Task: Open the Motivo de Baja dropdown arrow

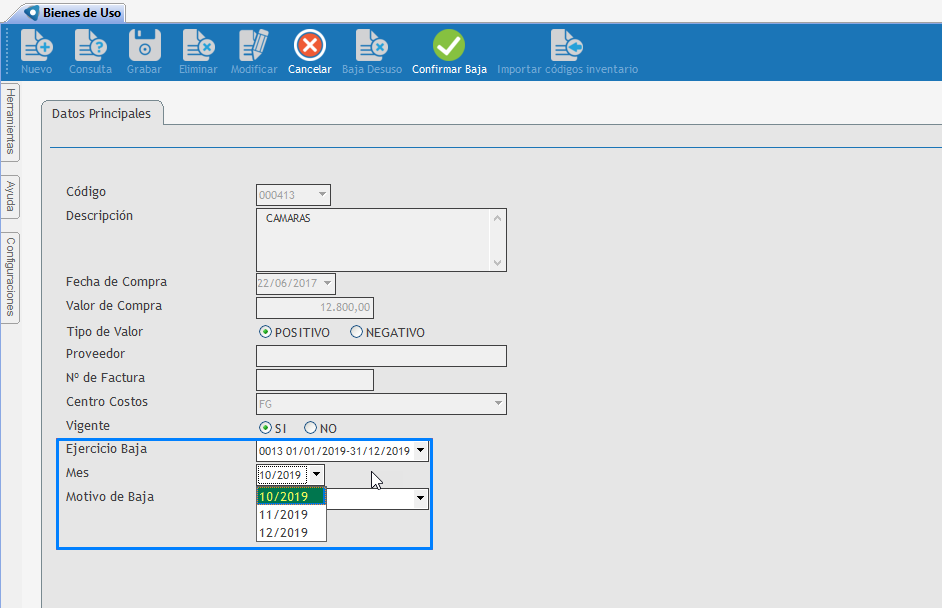Action: tap(421, 497)
